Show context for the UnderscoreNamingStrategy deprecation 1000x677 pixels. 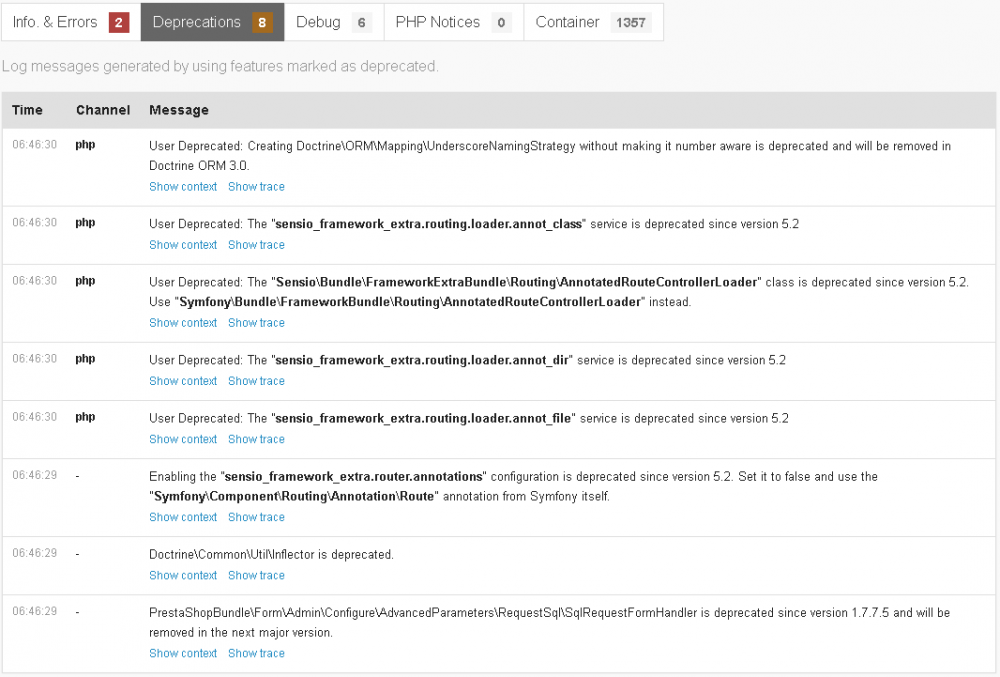point(183,187)
